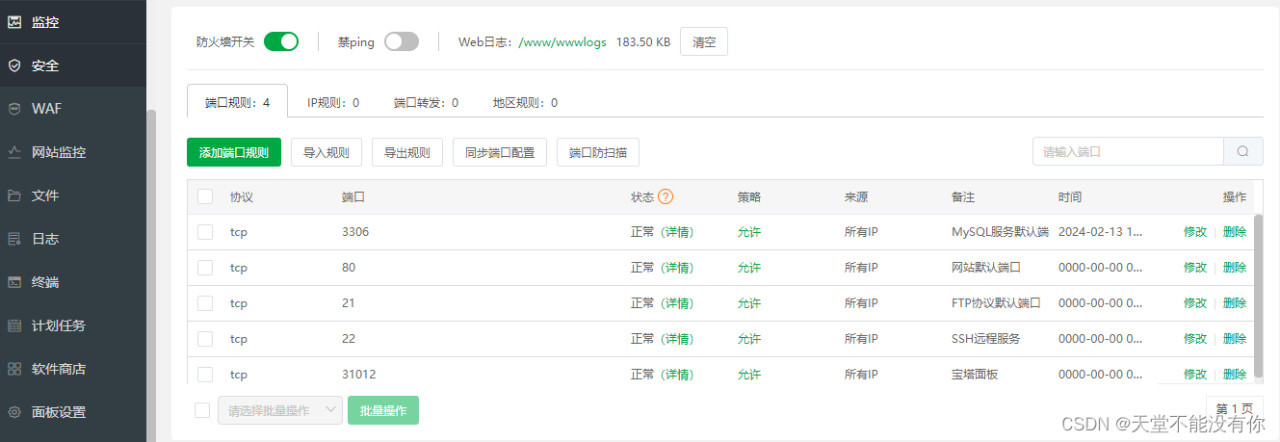Click 修改 for port 80
Image resolution: width=1280 pixels, height=442 pixels.
click(1195, 267)
